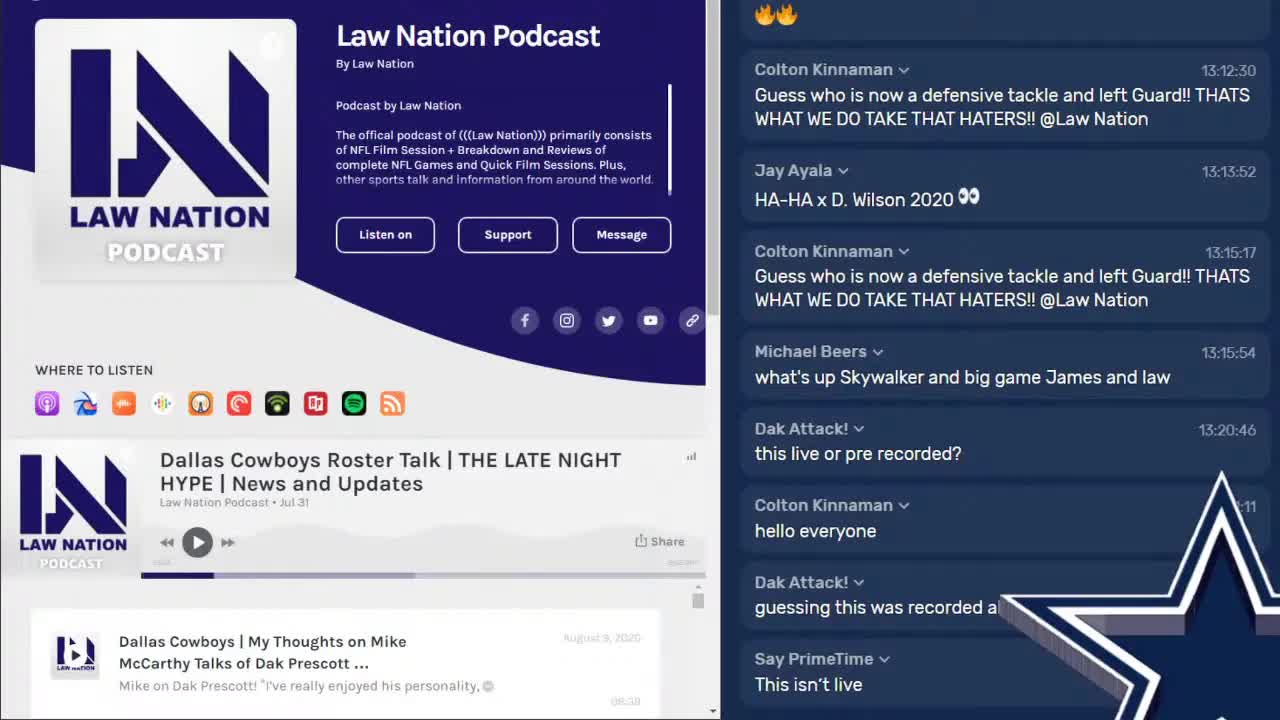1280x720 pixels.
Task: Click the episode list scrollbar thumb
Action: (698, 600)
